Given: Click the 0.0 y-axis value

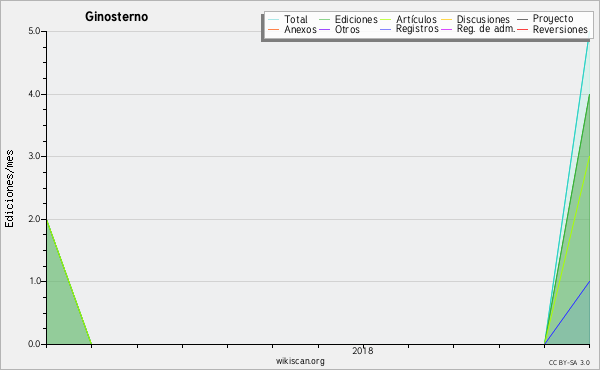Looking at the screenshot, I should [x=34, y=344].
